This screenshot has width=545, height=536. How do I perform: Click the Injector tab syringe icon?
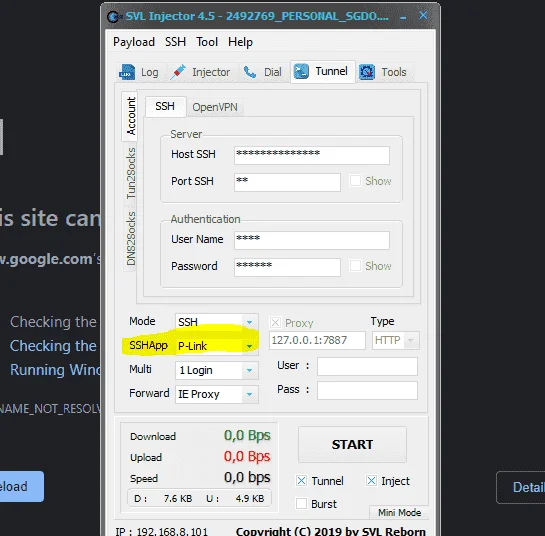pos(178,72)
